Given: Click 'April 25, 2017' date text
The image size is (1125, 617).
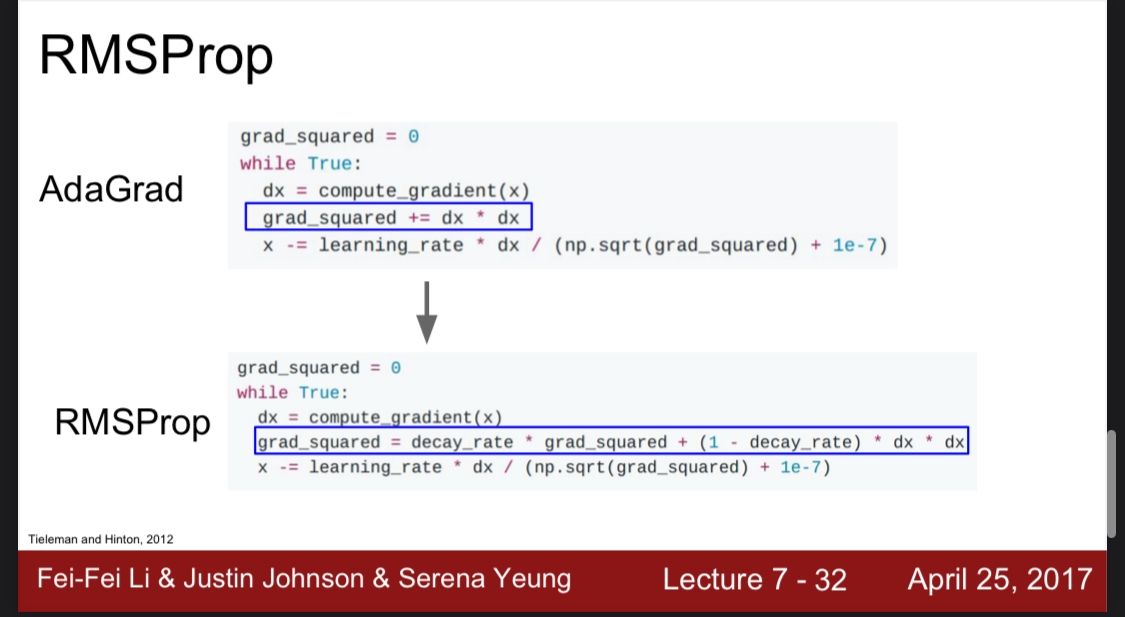Looking at the screenshot, I should tap(1000, 580).
